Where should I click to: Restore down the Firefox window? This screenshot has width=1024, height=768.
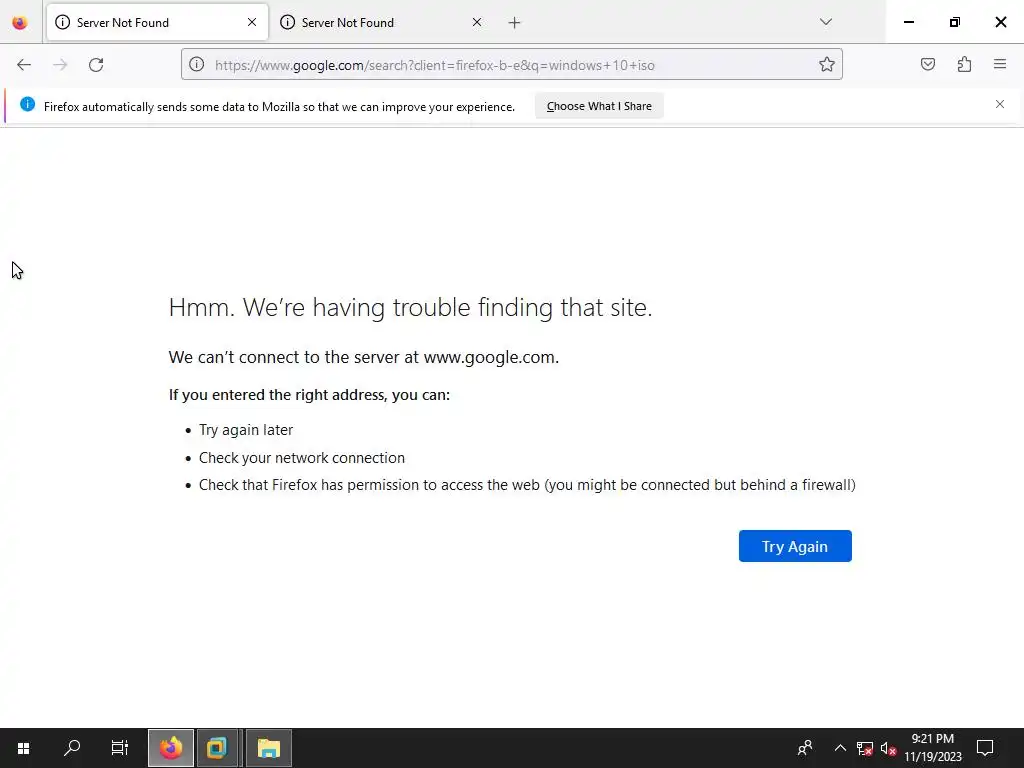pyautogui.click(x=955, y=22)
